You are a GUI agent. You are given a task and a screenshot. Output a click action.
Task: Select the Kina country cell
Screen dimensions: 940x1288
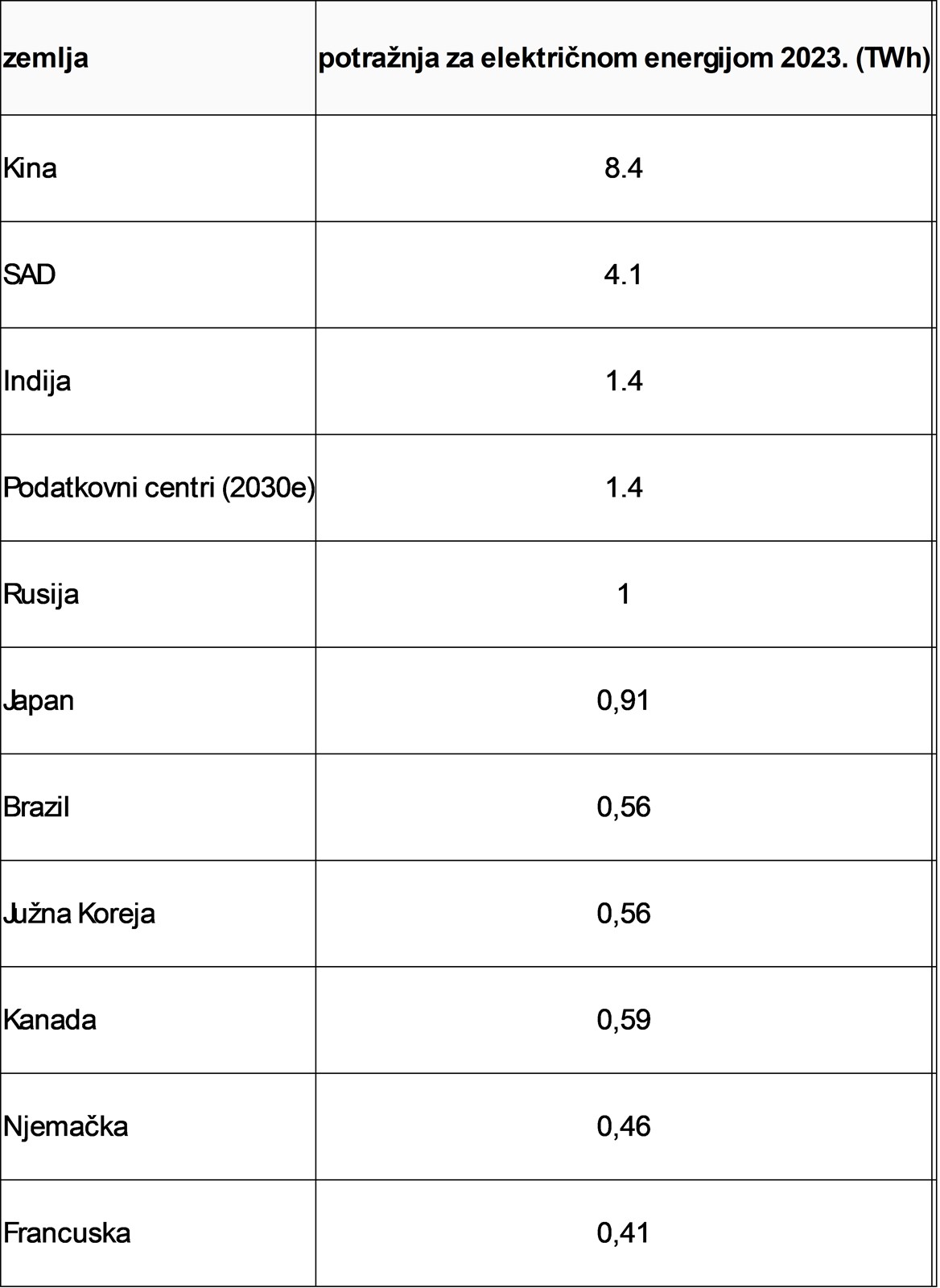coord(158,168)
